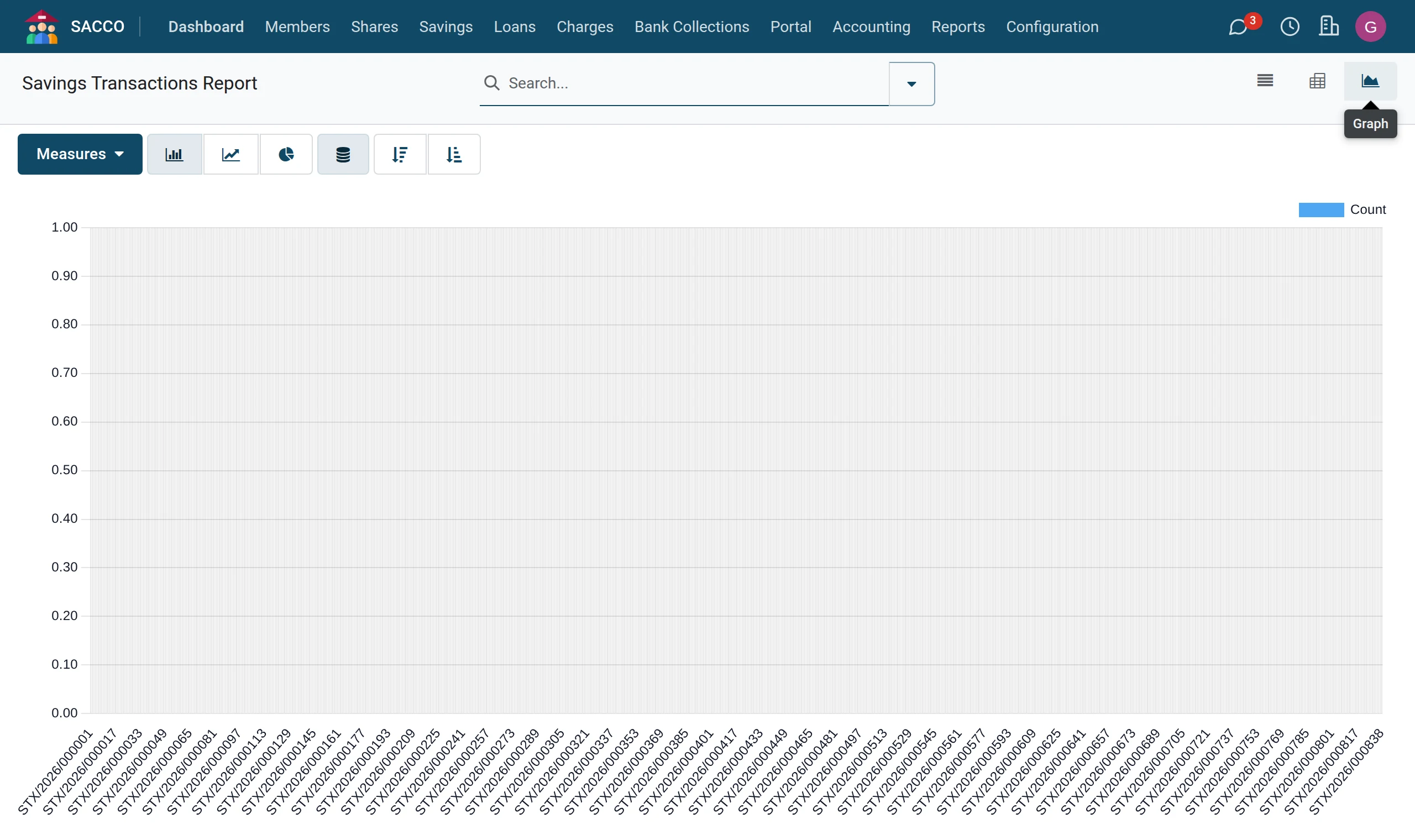Open the Accounting menu

pyautogui.click(x=871, y=27)
